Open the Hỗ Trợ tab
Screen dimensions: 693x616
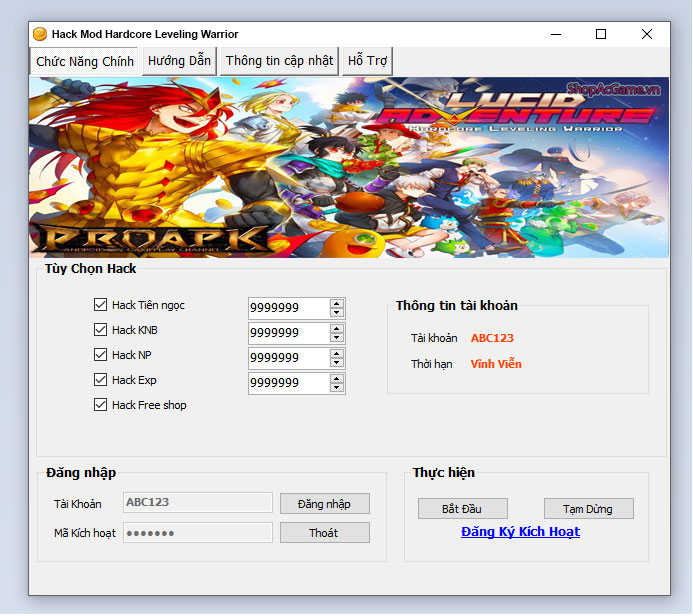tap(367, 61)
